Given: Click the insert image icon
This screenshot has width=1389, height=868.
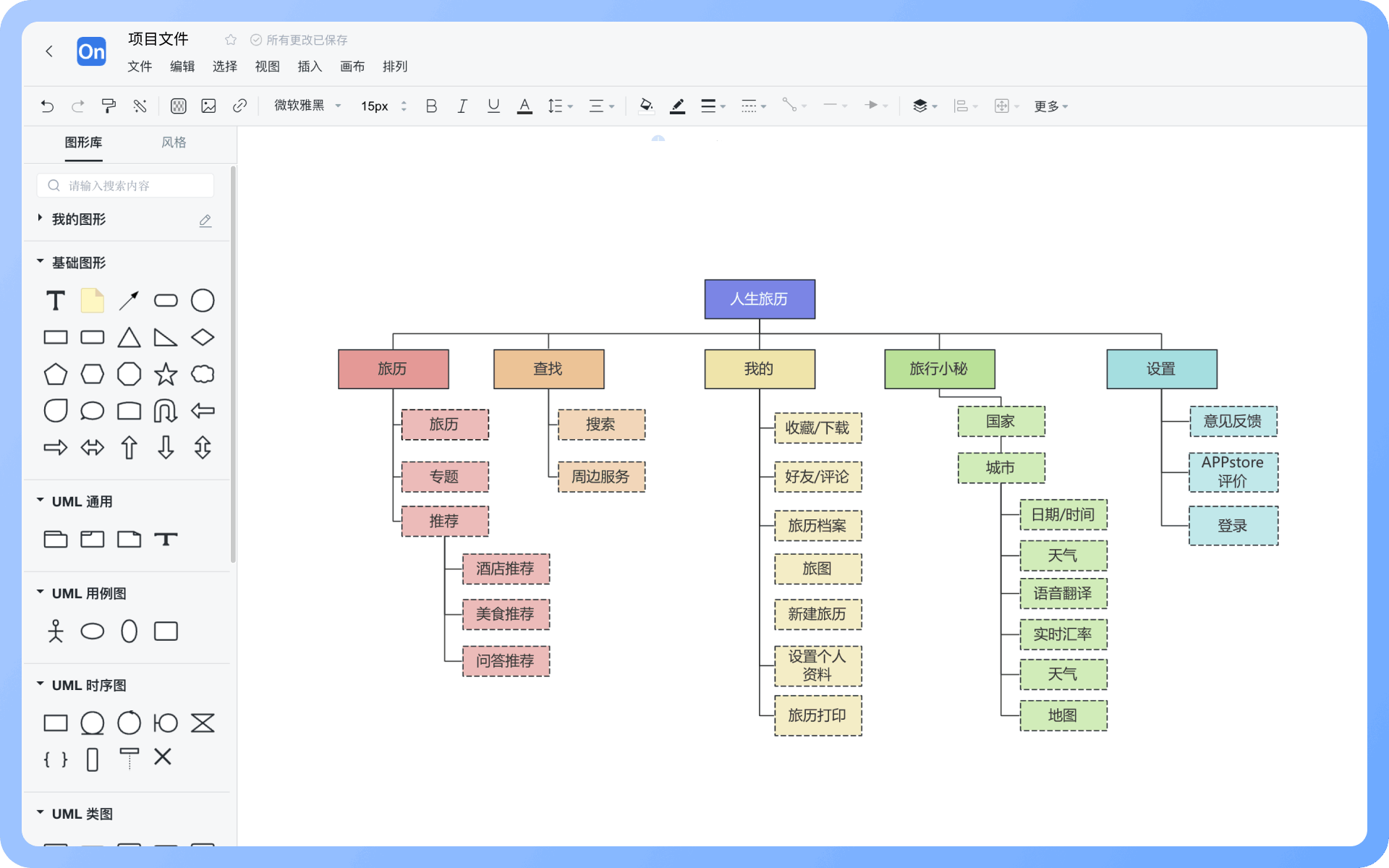Looking at the screenshot, I should coord(209,106).
